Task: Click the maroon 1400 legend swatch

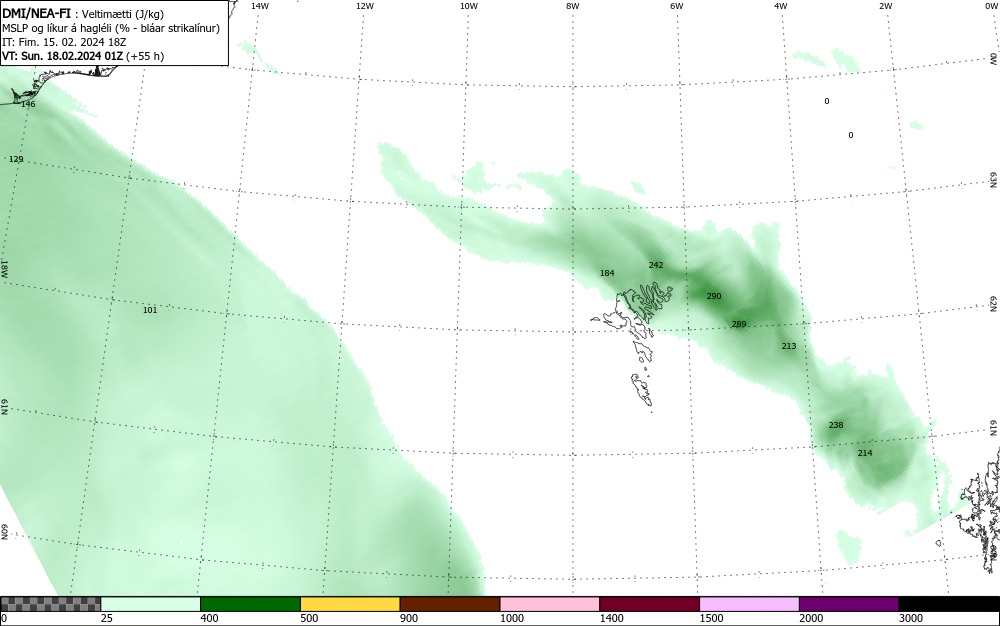Action: coord(649,604)
